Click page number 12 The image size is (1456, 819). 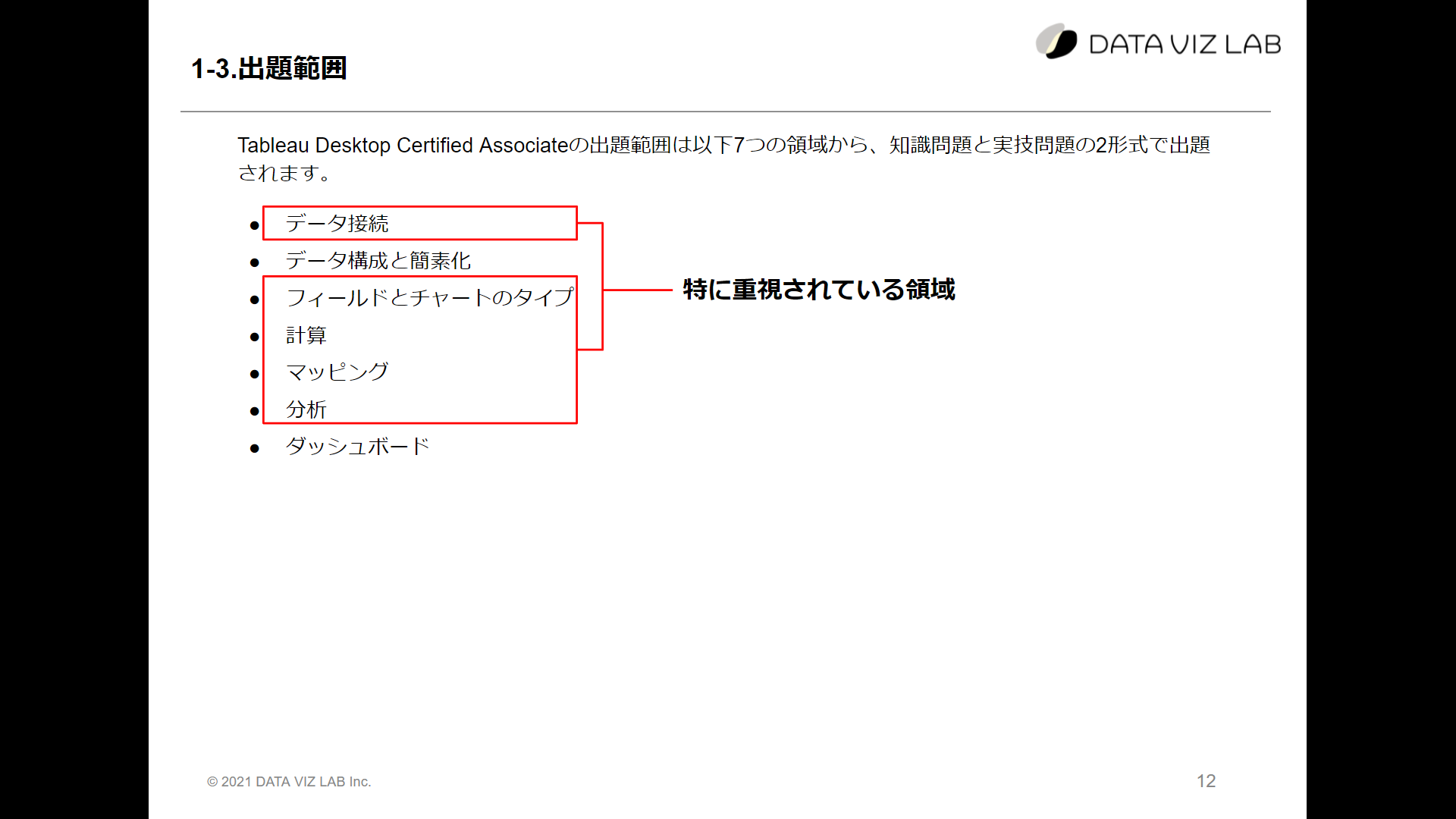click(x=1206, y=781)
